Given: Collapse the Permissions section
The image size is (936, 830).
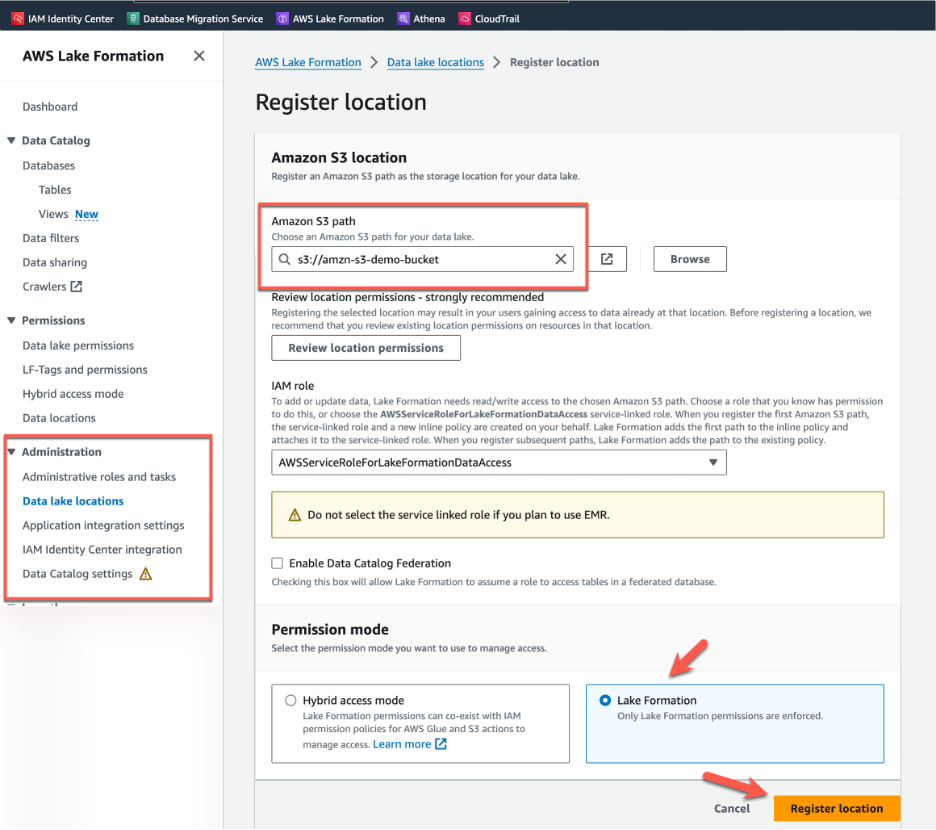Looking at the screenshot, I should pyautogui.click(x=11, y=321).
